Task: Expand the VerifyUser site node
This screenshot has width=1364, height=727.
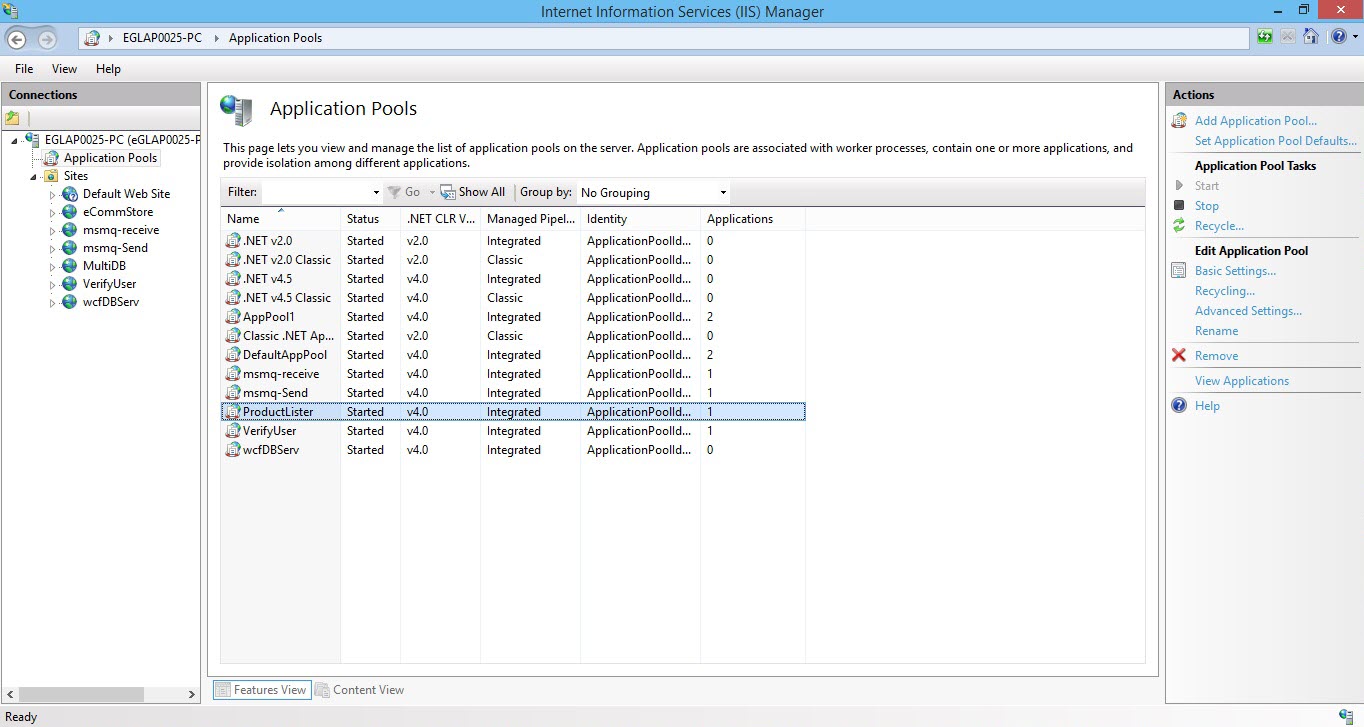Action: pyautogui.click(x=53, y=285)
